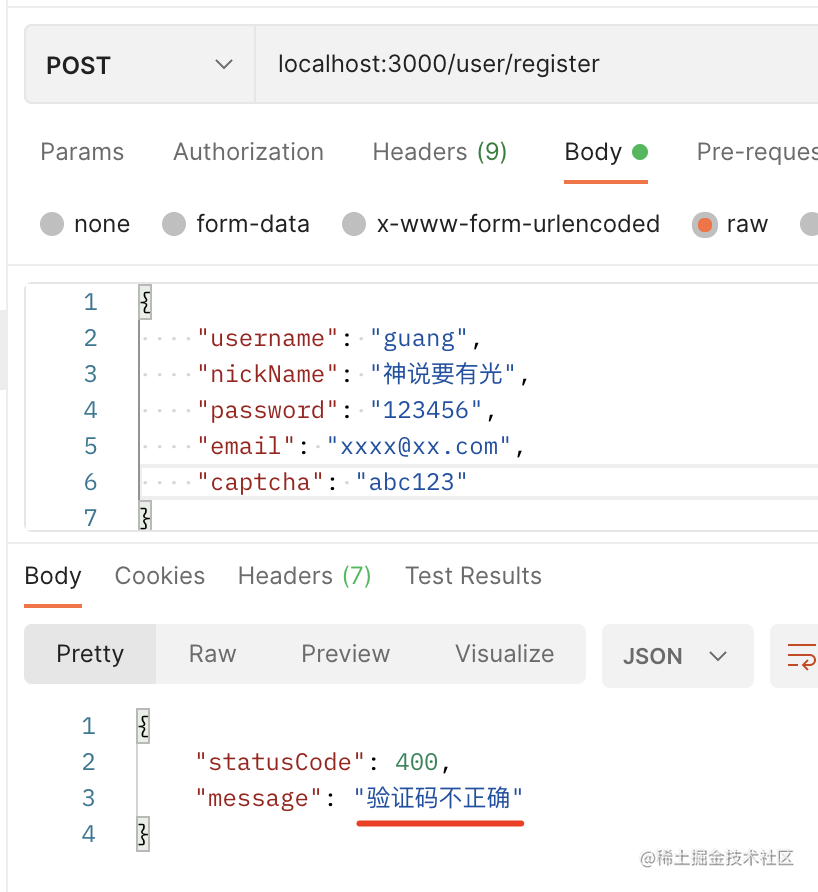Screen dimensions: 818x892
Task: Open the POST method dropdown
Action: pyautogui.click(x=139, y=65)
